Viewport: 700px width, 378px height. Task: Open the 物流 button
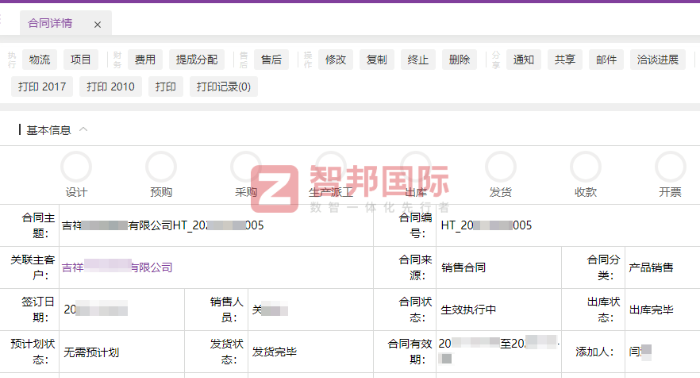(x=39, y=60)
